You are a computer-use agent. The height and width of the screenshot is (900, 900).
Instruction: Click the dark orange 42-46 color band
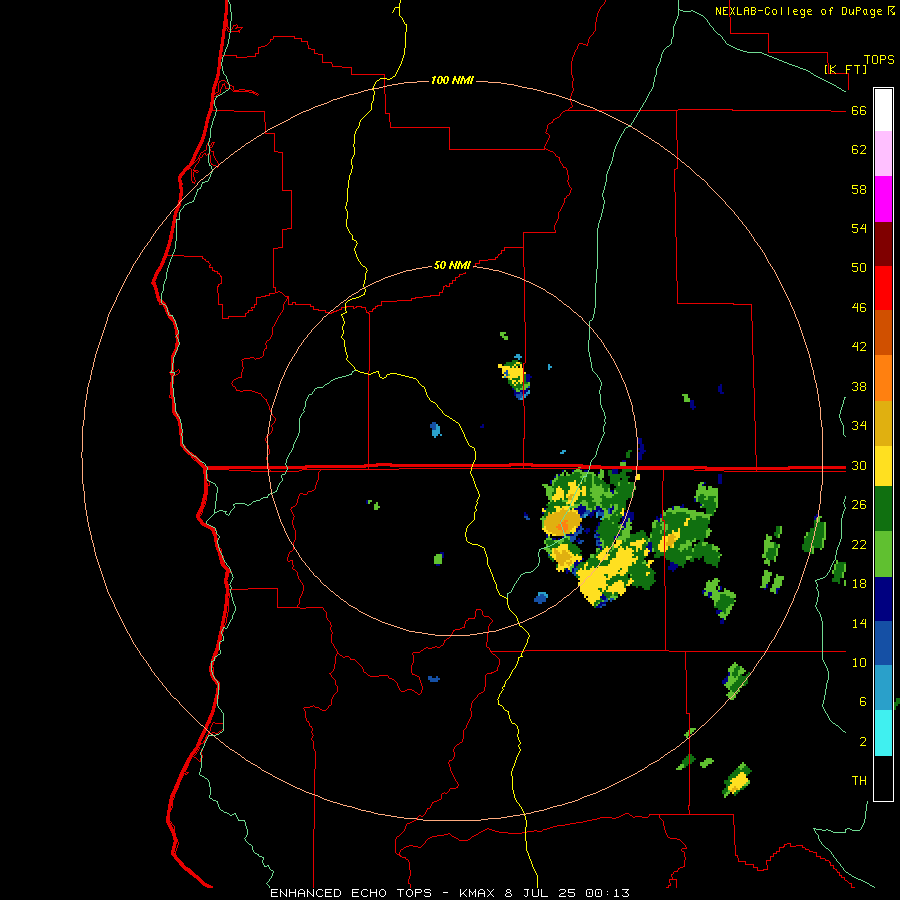coord(883,333)
